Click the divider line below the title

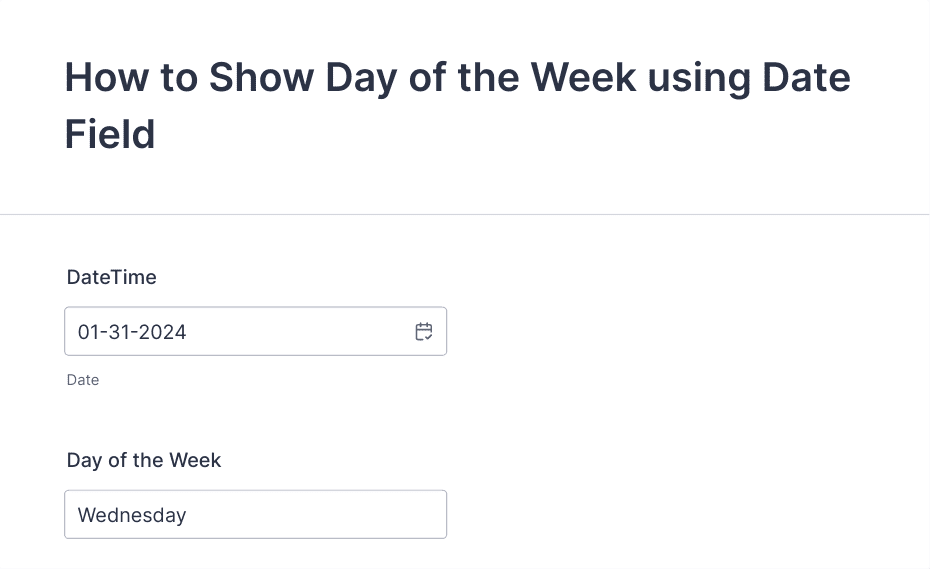point(464,214)
